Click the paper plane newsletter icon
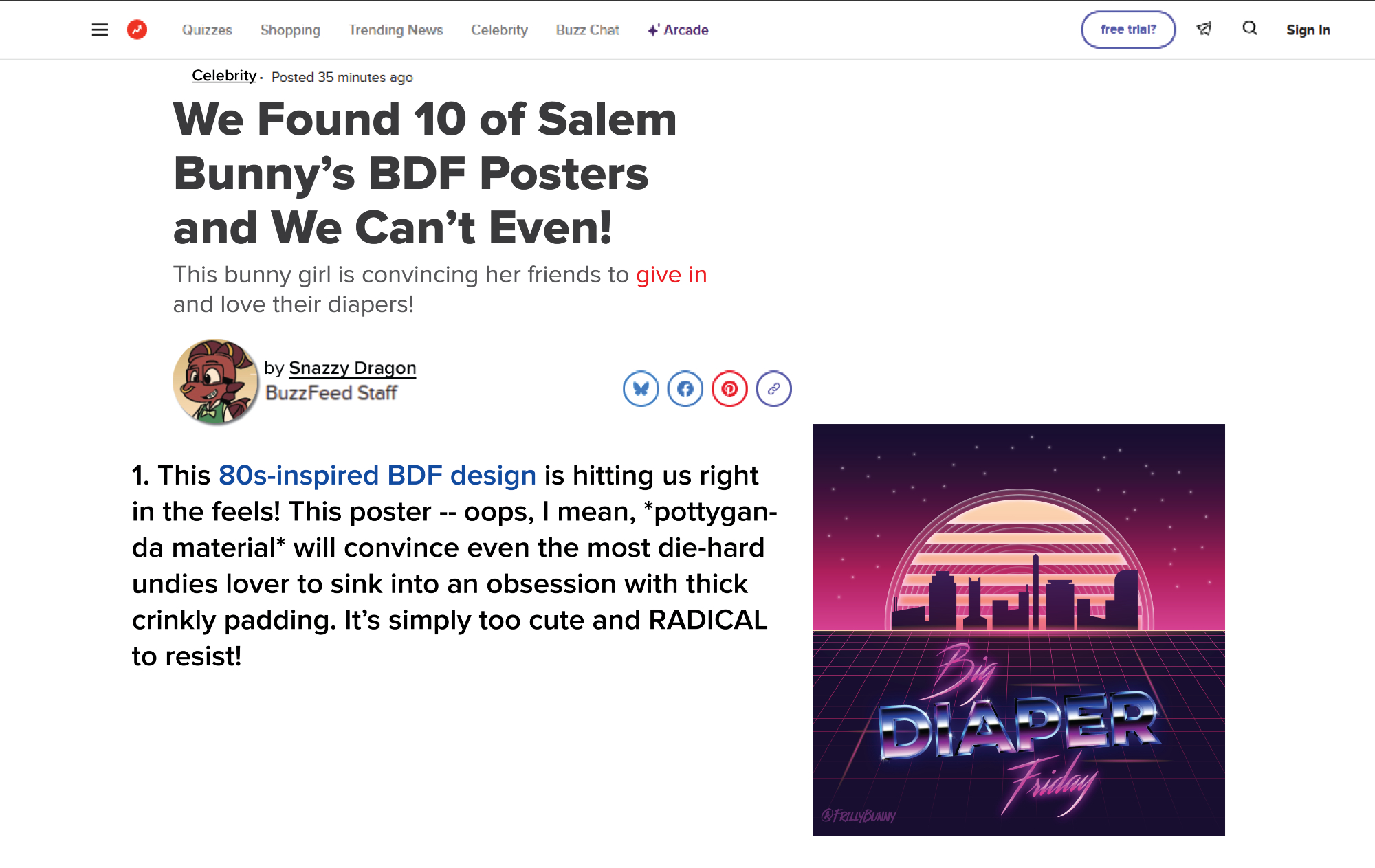Image resolution: width=1375 pixels, height=868 pixels. (x=1204, y=29)
